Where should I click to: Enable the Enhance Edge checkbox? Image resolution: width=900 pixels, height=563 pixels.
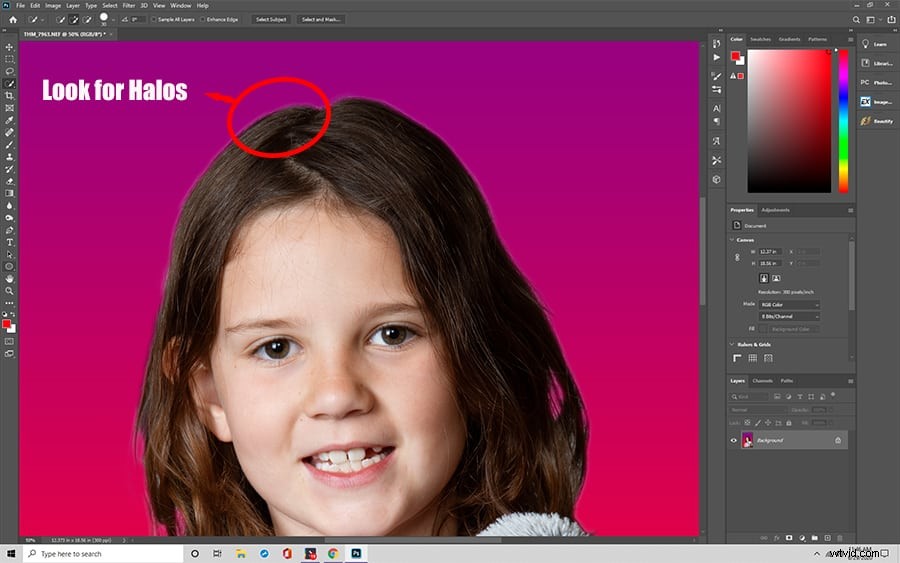tap(203, 20)
